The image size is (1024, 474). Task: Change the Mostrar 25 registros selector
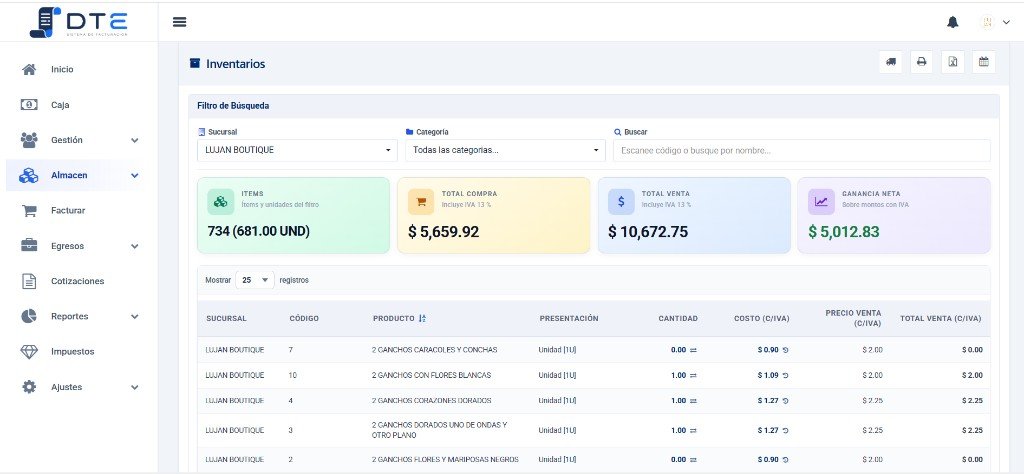click(255, 280)
